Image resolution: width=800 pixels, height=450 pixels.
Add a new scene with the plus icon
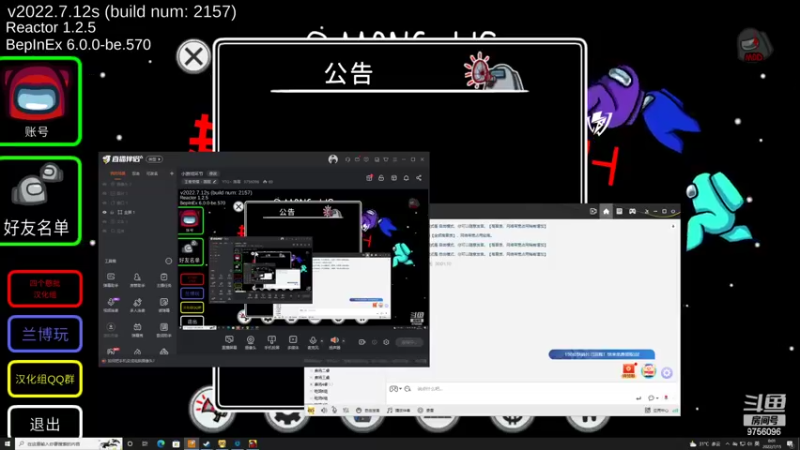(171, 173)
